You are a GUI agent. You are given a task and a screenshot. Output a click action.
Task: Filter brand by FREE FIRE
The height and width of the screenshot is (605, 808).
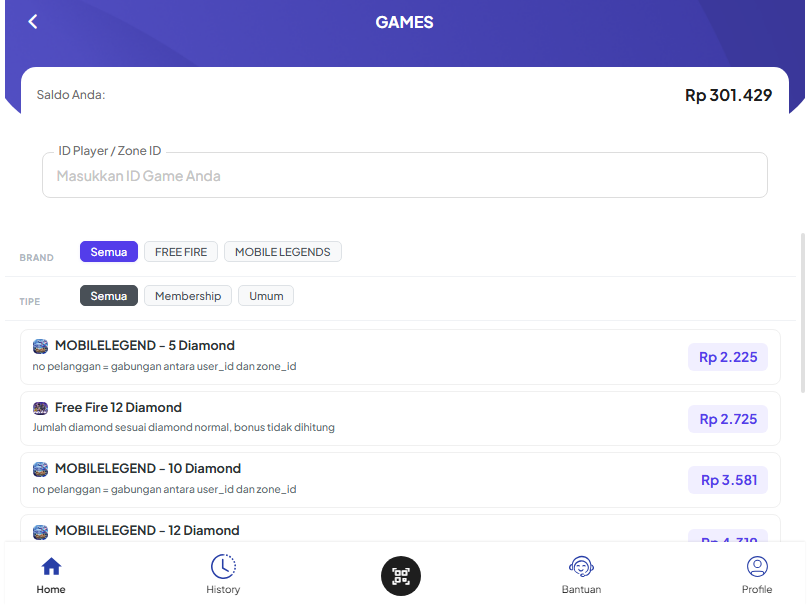point(181,252)
